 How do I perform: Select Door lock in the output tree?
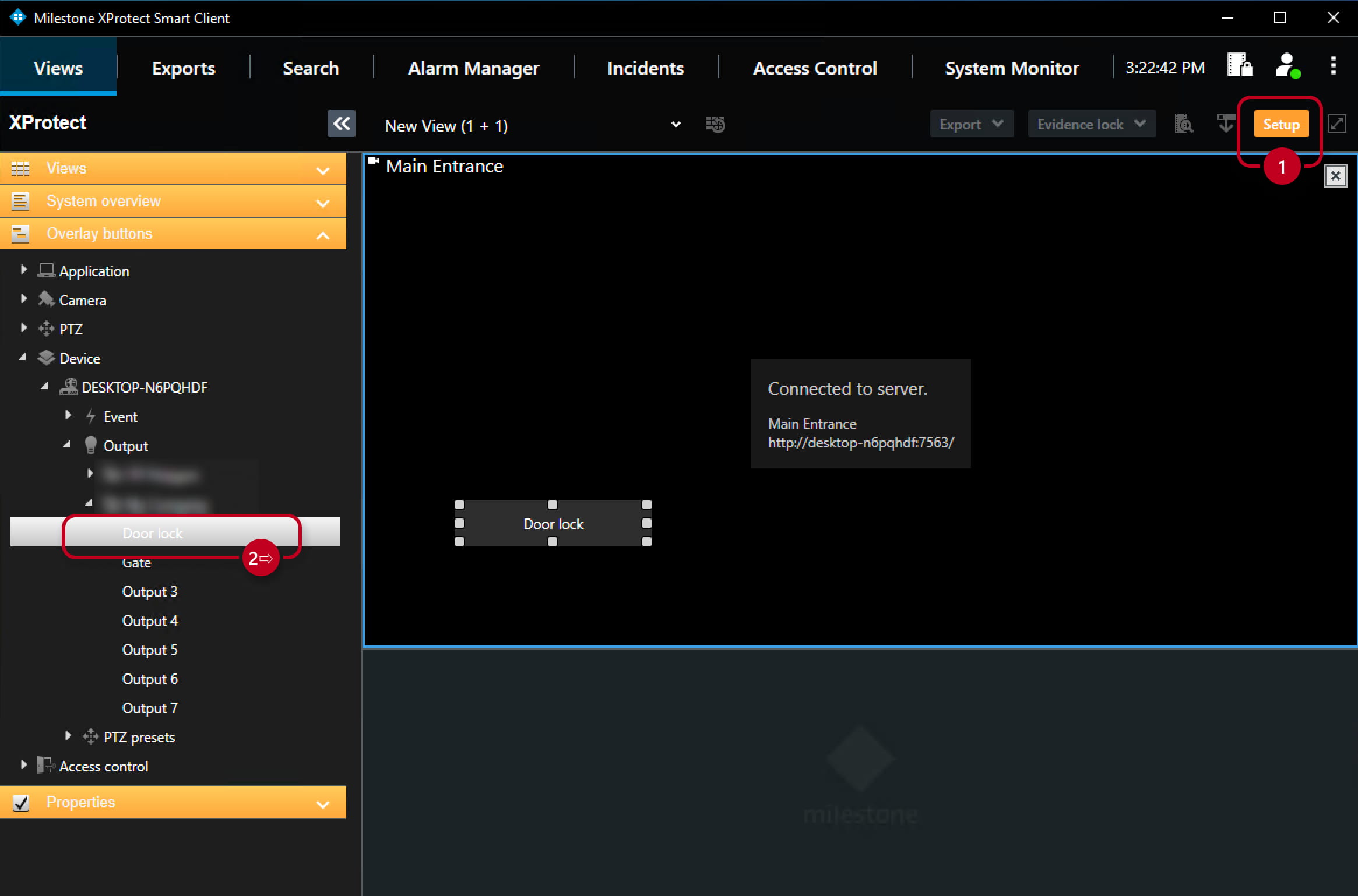[x=175, y=532]
